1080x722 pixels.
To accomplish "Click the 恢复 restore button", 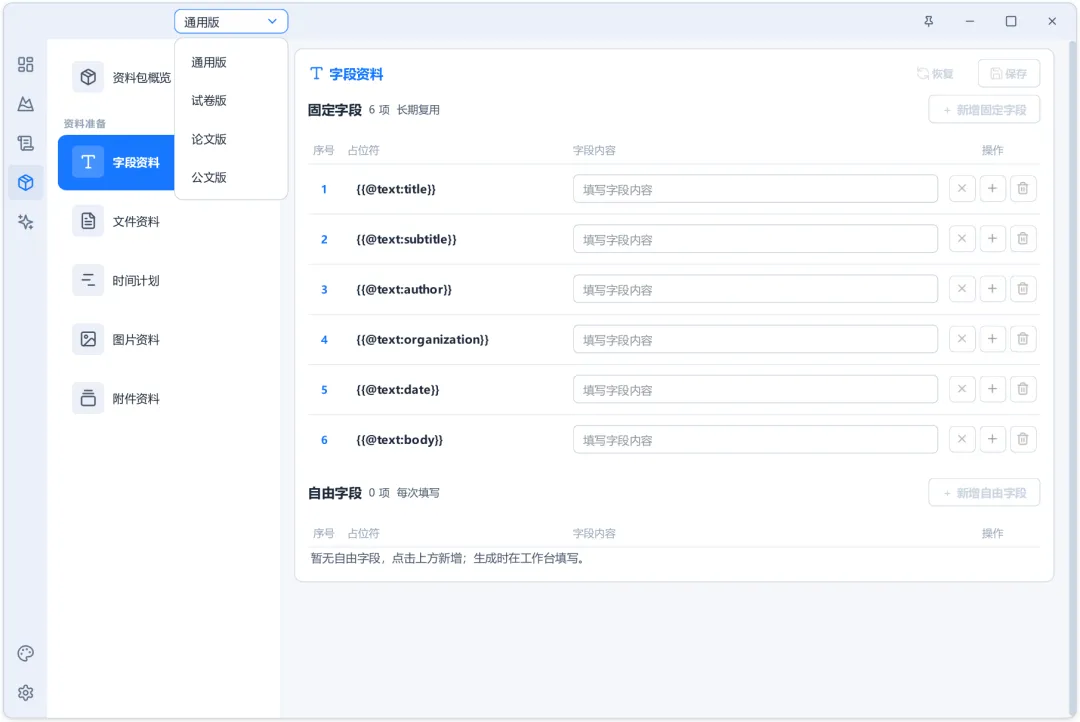I will 935,74.
